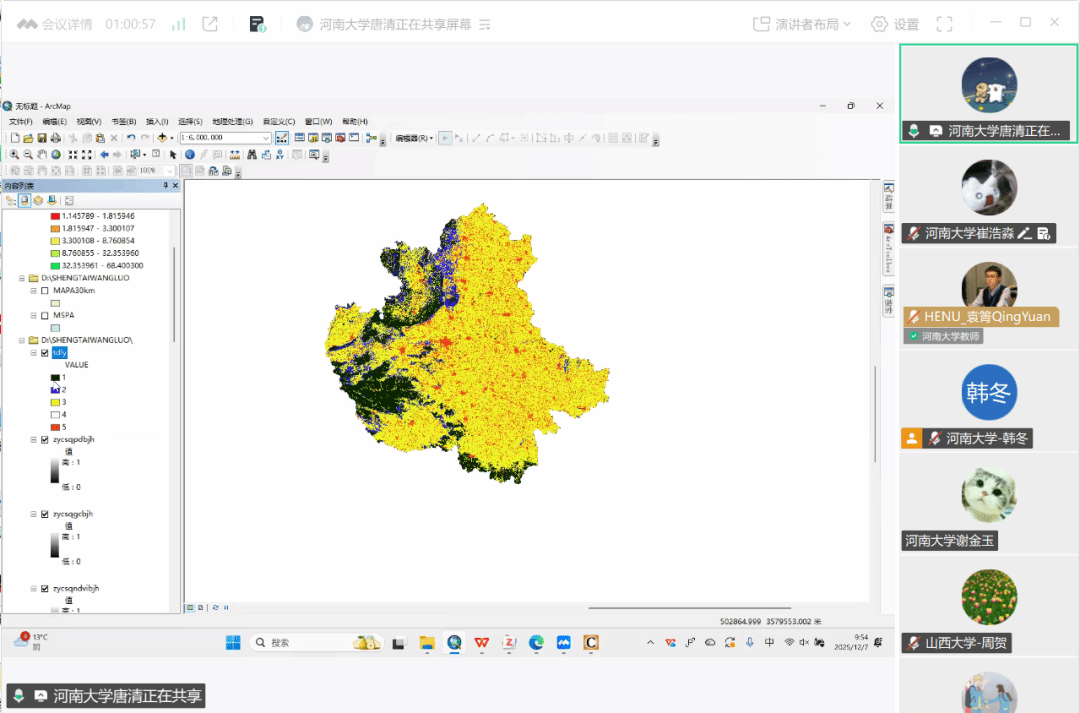
Task: Click the Full Extent globe icon
Action: (56, 155)
